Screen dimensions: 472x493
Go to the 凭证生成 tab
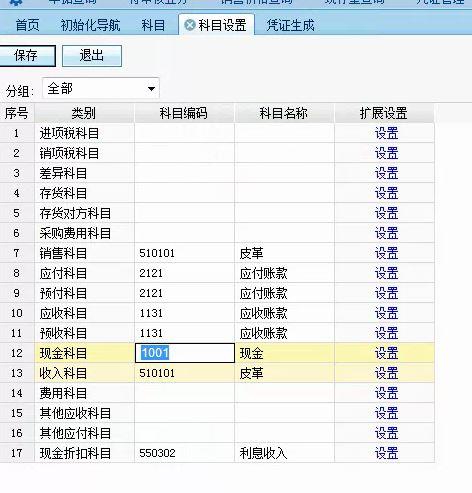click(290, 25)
